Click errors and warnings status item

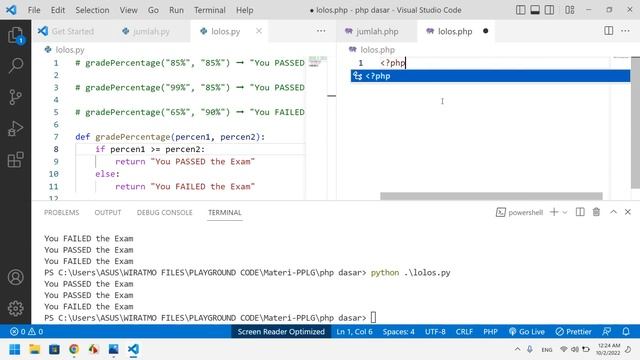click(26, 331)
